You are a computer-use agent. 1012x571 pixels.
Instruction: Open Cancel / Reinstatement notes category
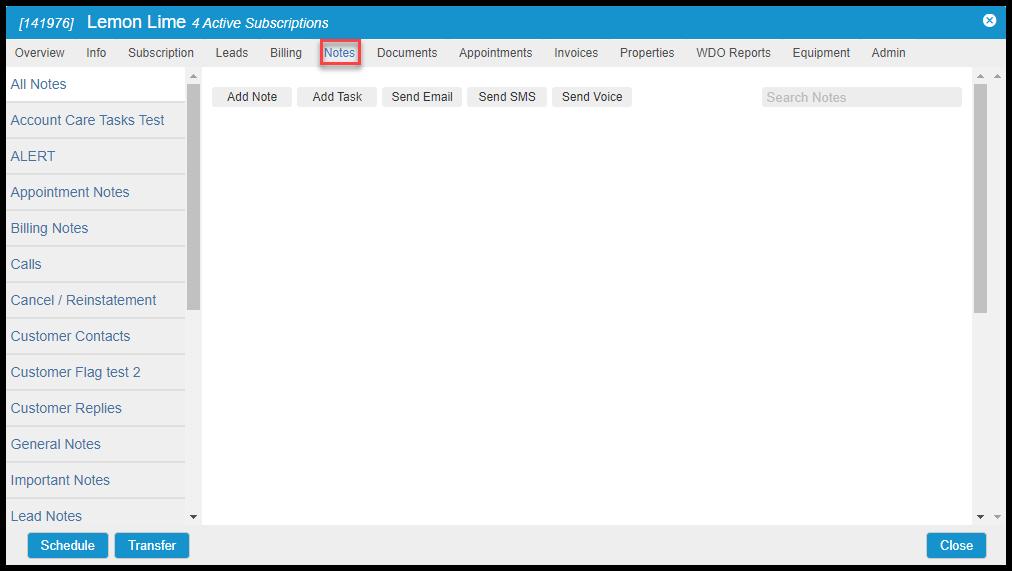pyautogui.click(x=83, y=300)
